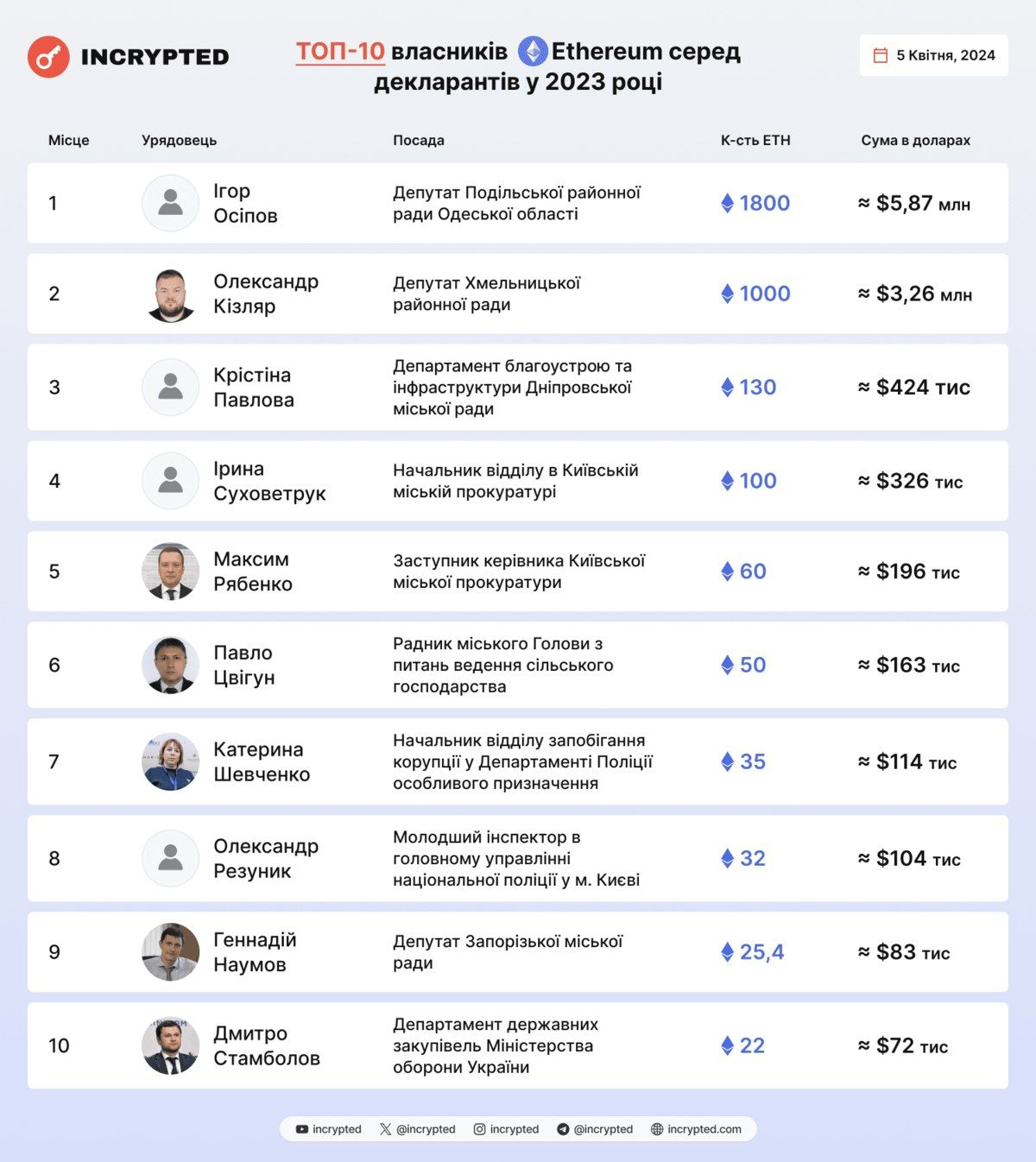Viewport: 1036px width, 1162px height.
Task: Click the Instagram icon in footer
Action: pos(479,1129)
